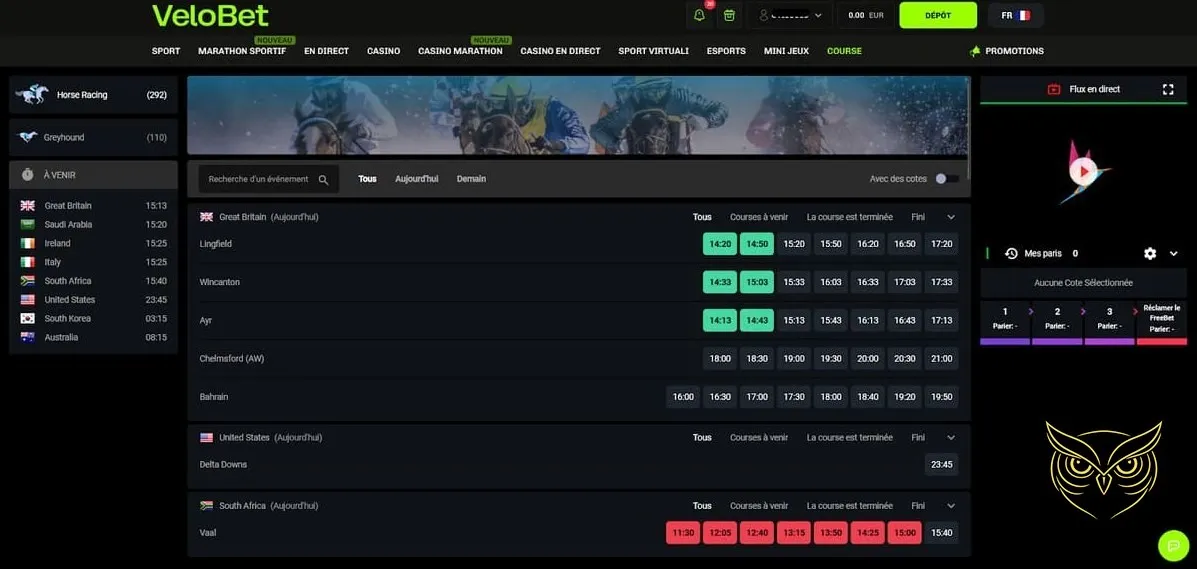Screen dimensions: 1197x569
Task: Select Greyhound racing category icon
Action: coord(28,137)
